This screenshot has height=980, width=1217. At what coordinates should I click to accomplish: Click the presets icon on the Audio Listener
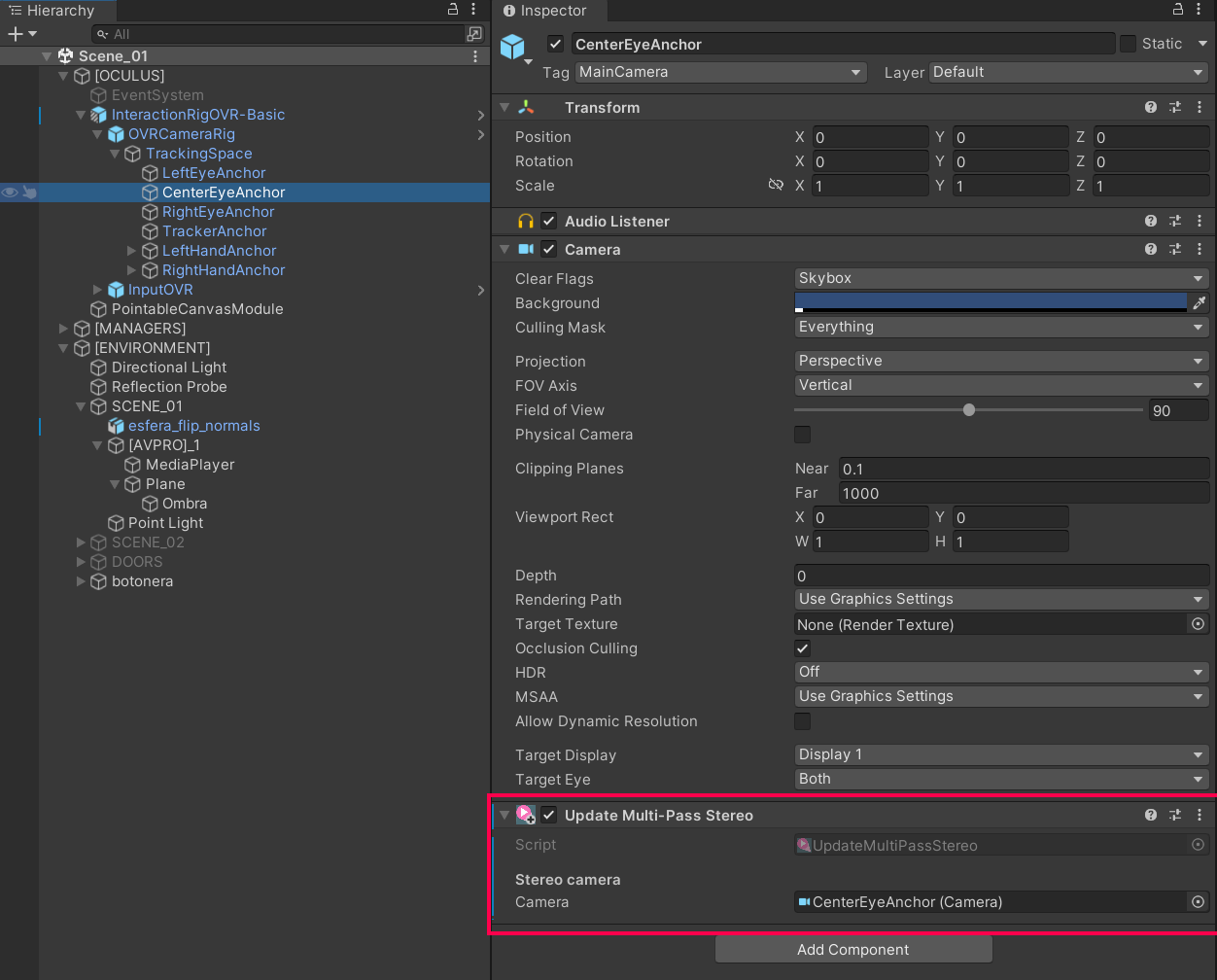click(x=1175, y=221)
